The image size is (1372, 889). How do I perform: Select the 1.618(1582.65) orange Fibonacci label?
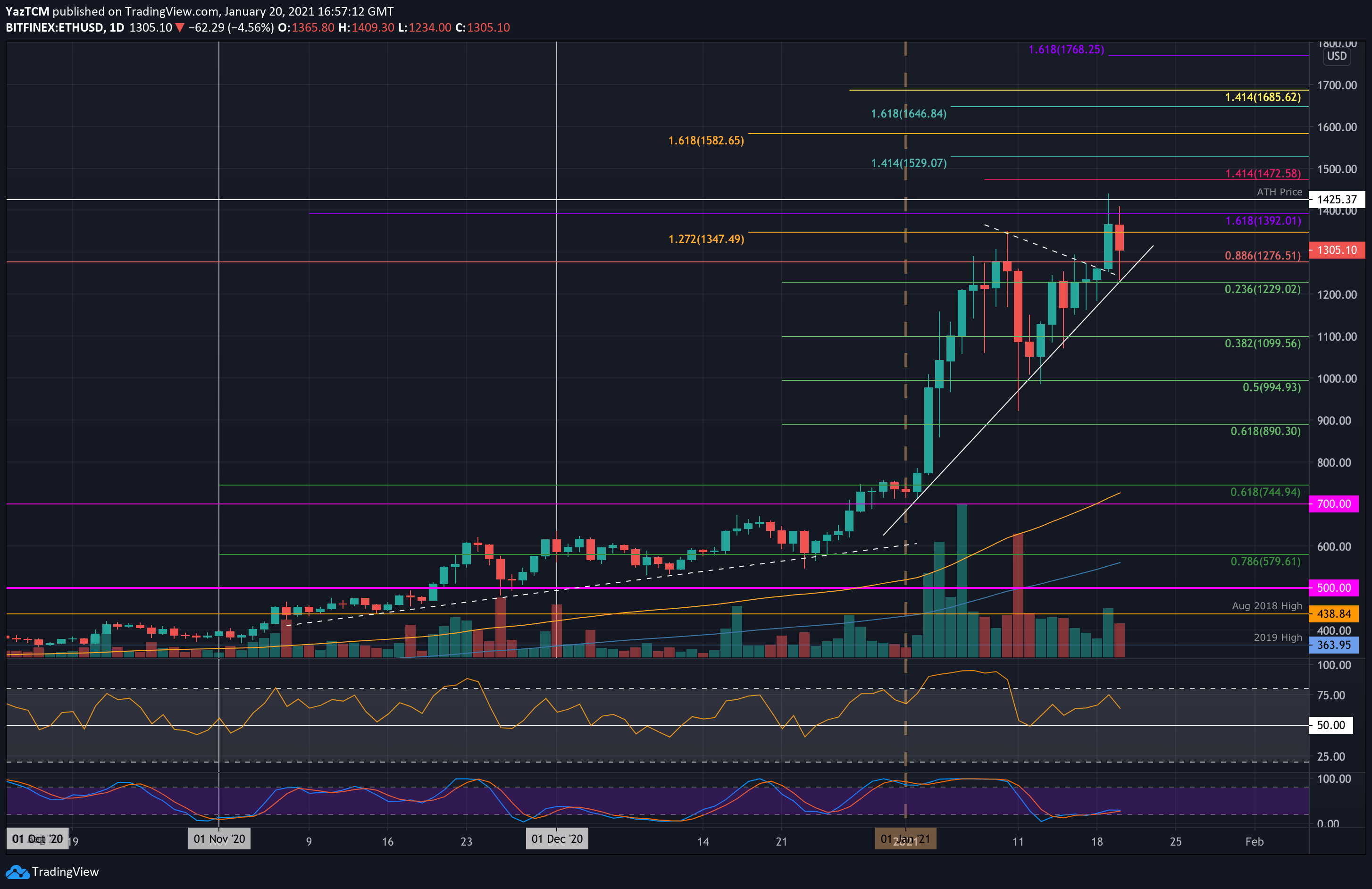[x=706, y=141]
